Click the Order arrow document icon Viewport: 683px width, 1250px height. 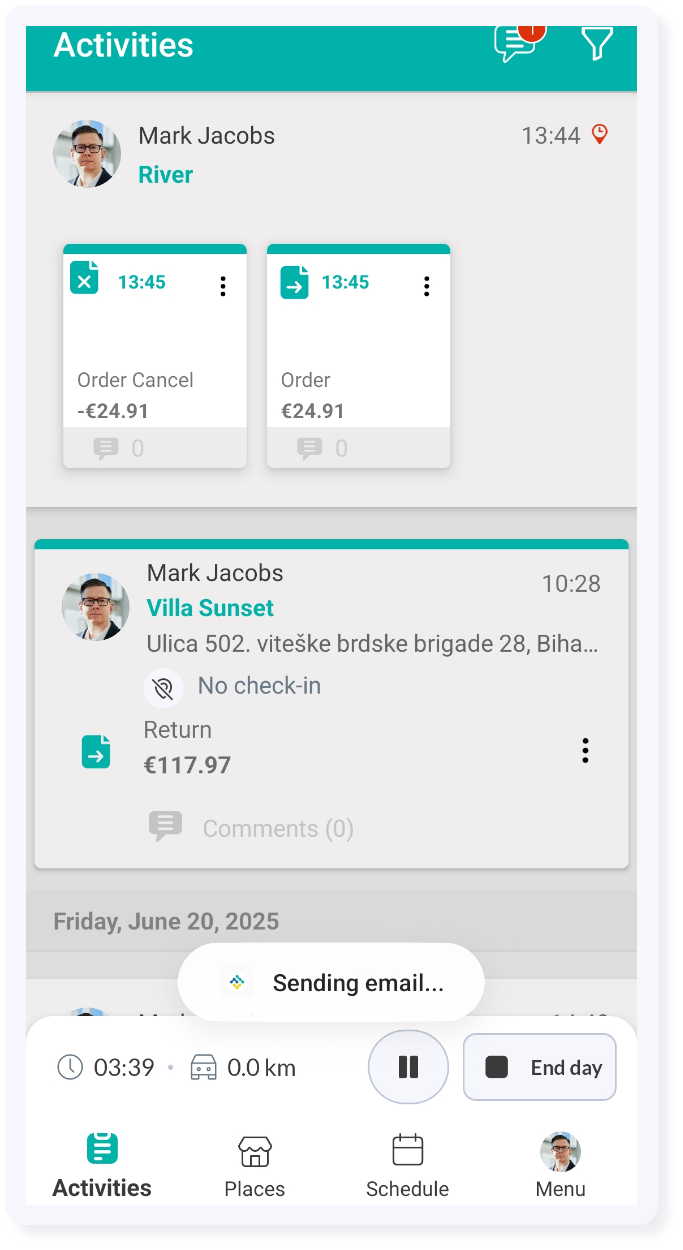pyautogui.click(x=294, y=282)
